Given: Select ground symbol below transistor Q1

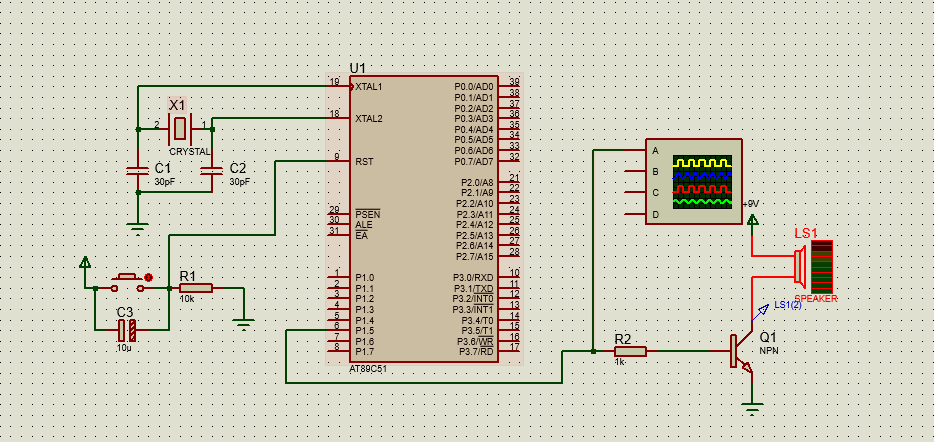Looking at the screenshot, I should [x=752, y=409].
